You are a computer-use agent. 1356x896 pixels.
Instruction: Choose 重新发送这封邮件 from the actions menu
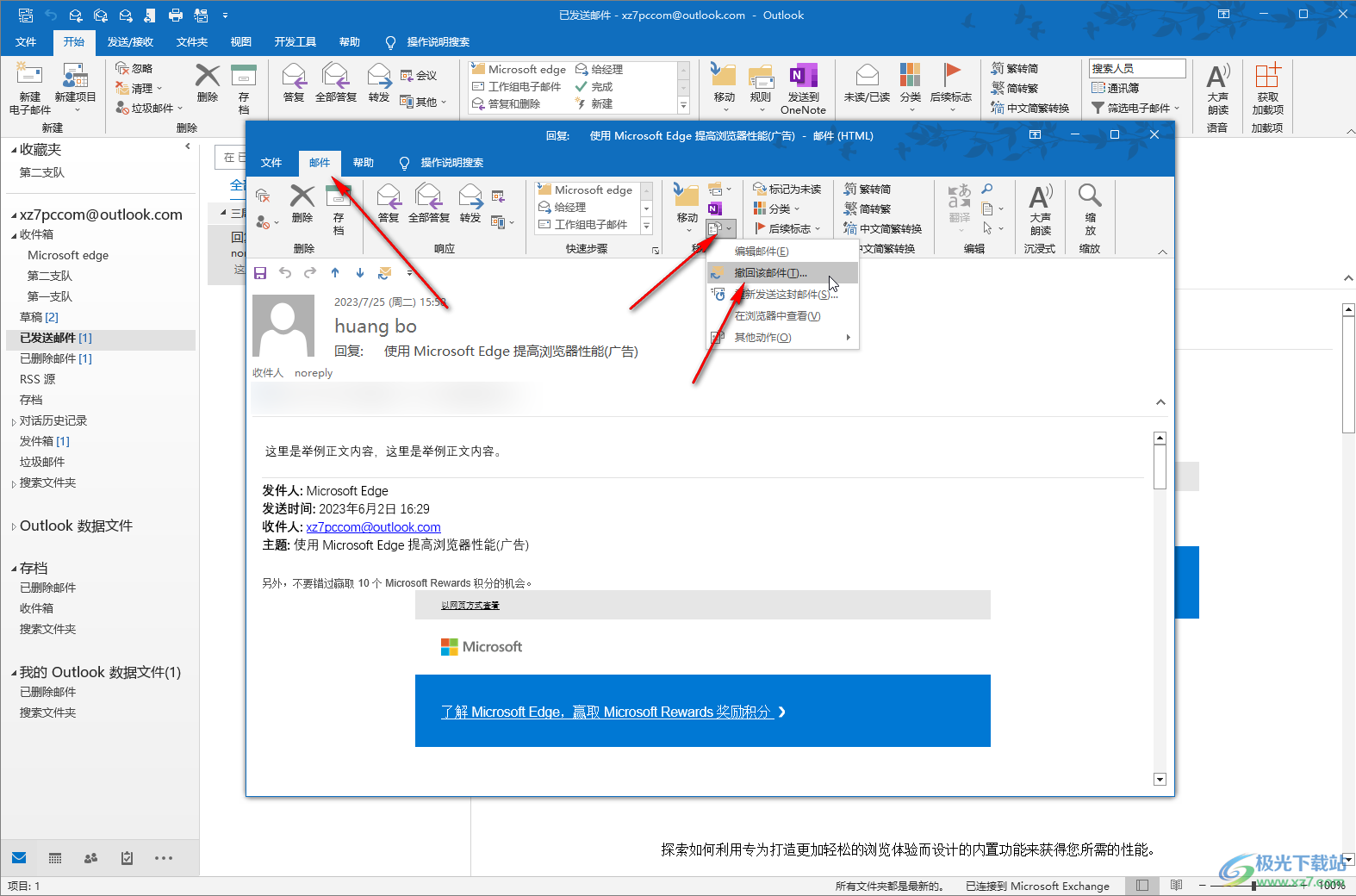(x=782, y=295)
